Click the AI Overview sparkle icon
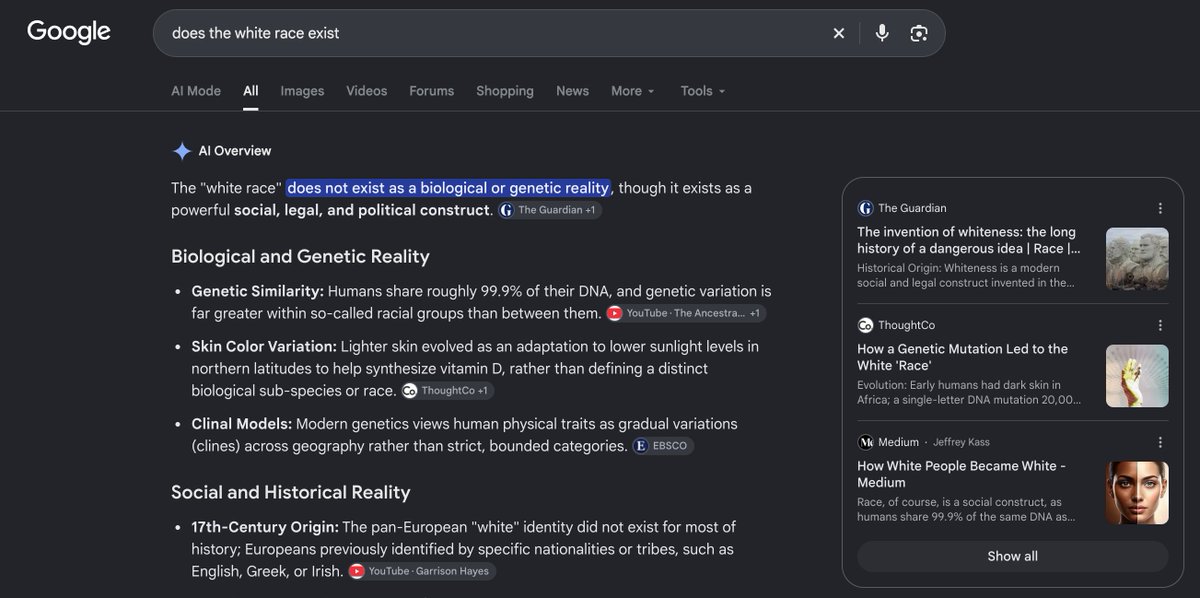 click(x=182, y=151)
